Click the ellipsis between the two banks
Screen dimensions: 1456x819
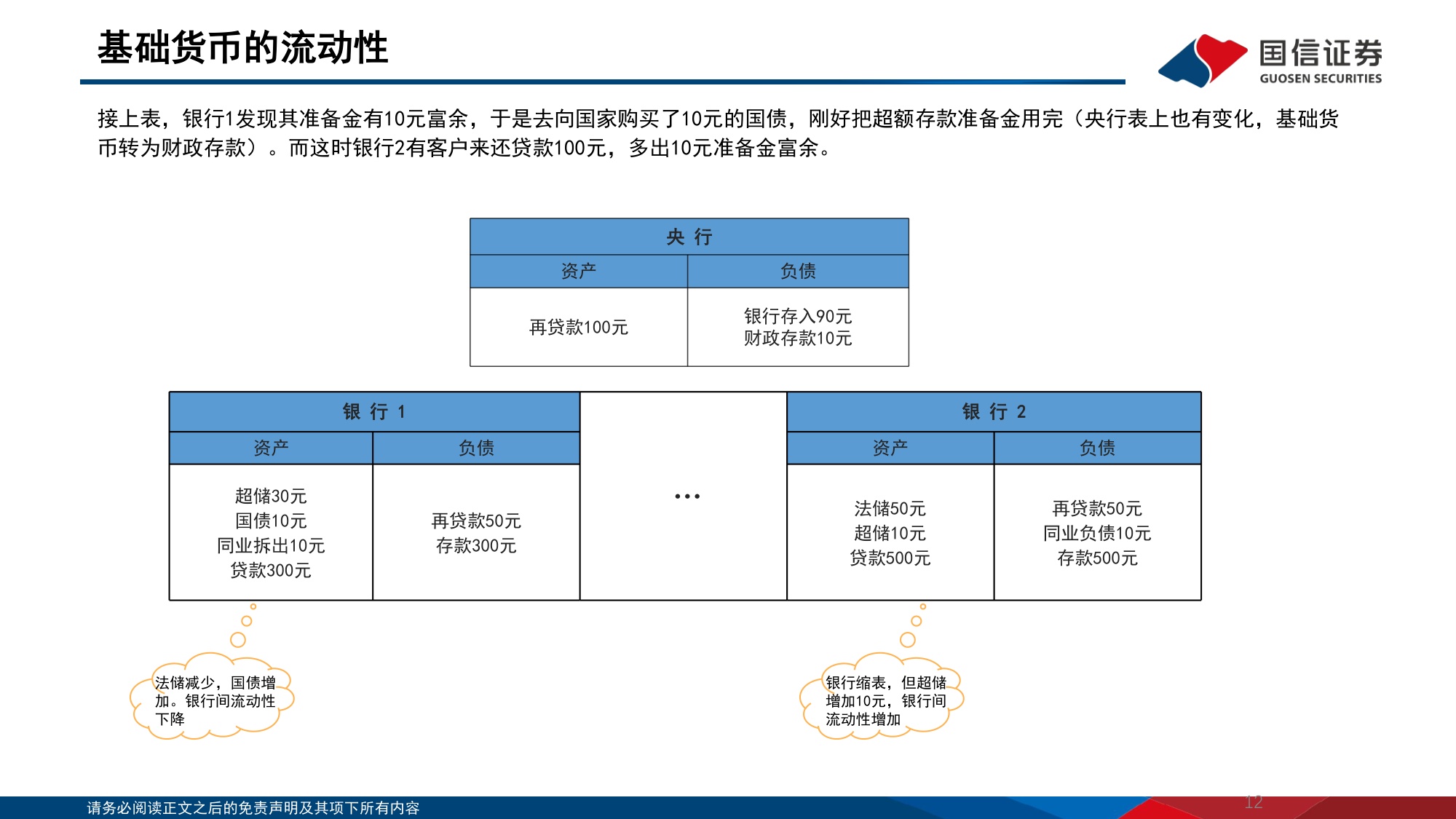coord(687,496)
